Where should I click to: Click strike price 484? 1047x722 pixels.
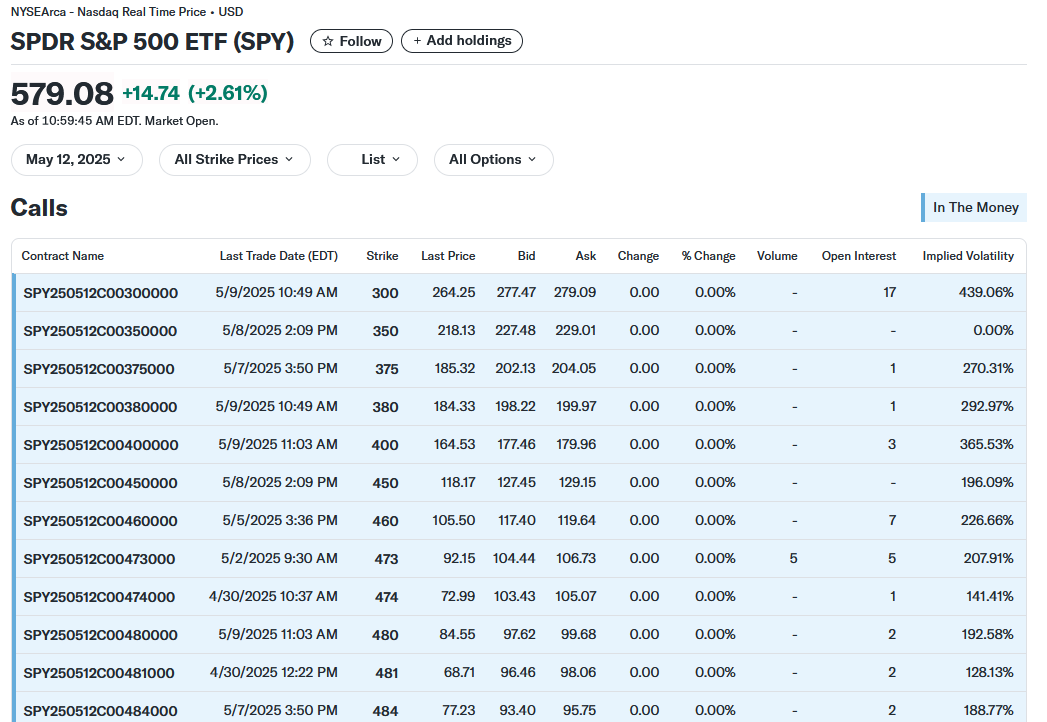tap(385, 711)
